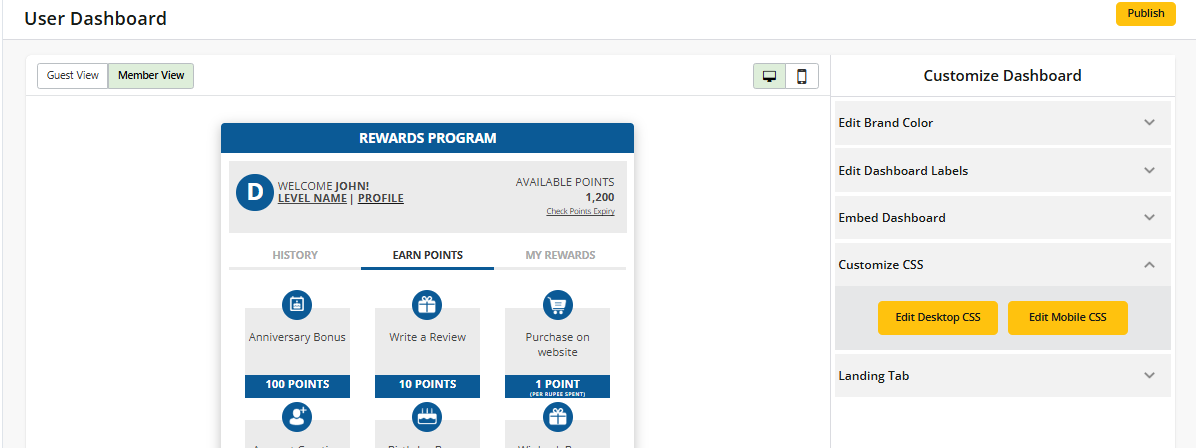Image resolution: width=1196 pixels, height=448 pixels.
Task: Click the Write a Review gift icon
Action: tap(427, 305)
